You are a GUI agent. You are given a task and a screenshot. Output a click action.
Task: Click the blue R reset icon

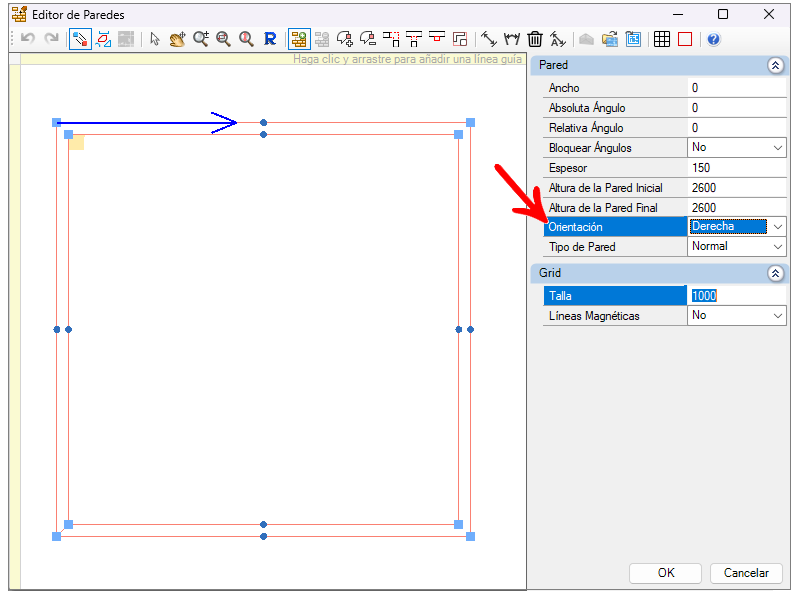pos(270,39)
